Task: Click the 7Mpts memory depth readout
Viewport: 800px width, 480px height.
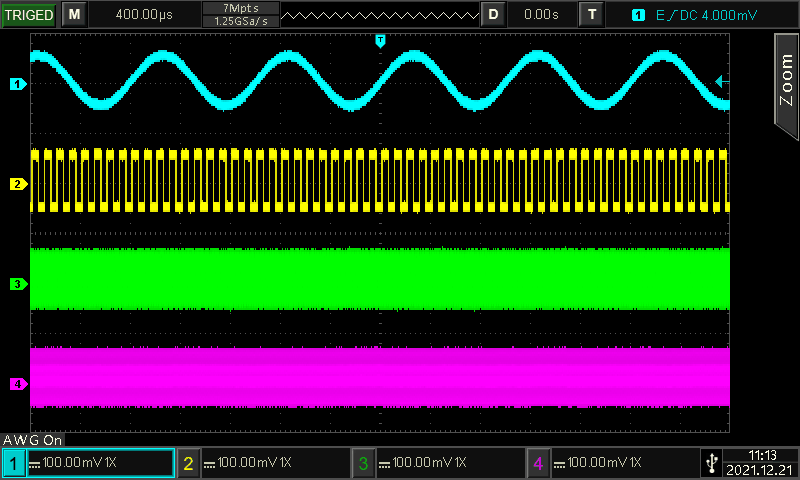Action: point(239,8)
